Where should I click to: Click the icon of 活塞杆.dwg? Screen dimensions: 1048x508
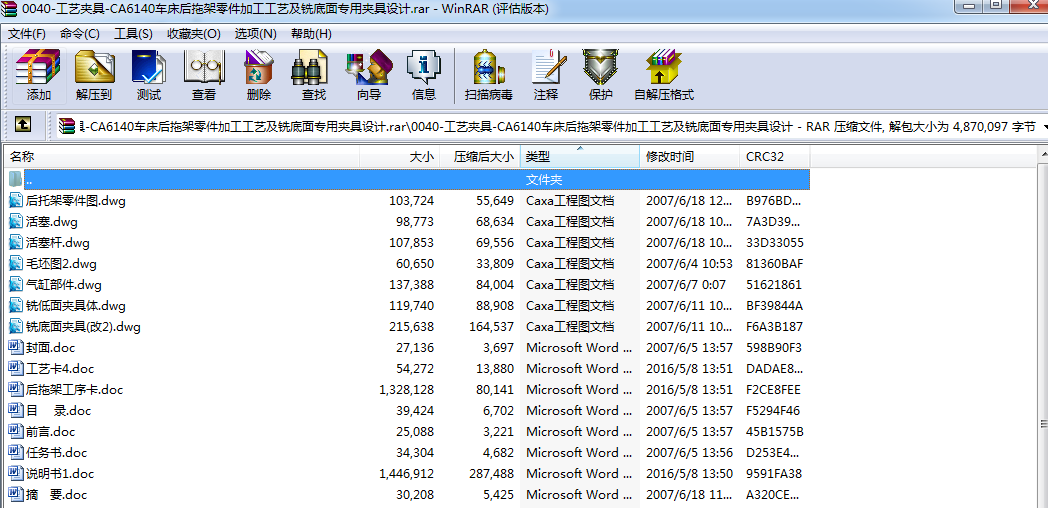16,242
